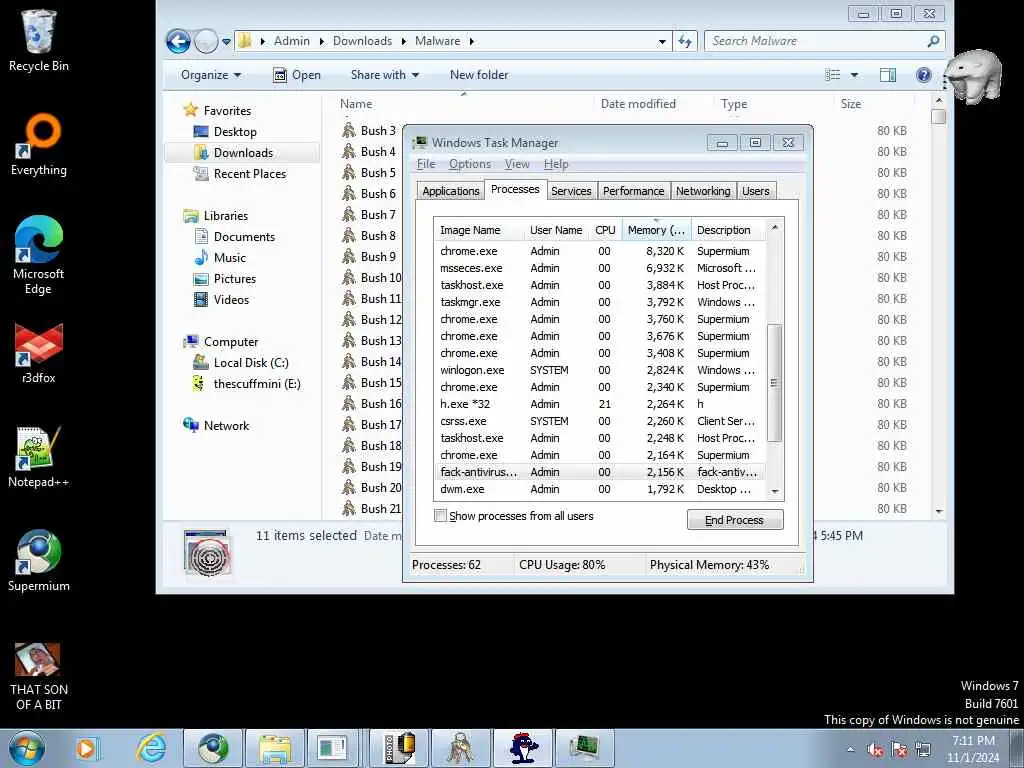Open Microsoft Edge from the desktop
This screenshot has height=768, width=1024.
point(39,255)
